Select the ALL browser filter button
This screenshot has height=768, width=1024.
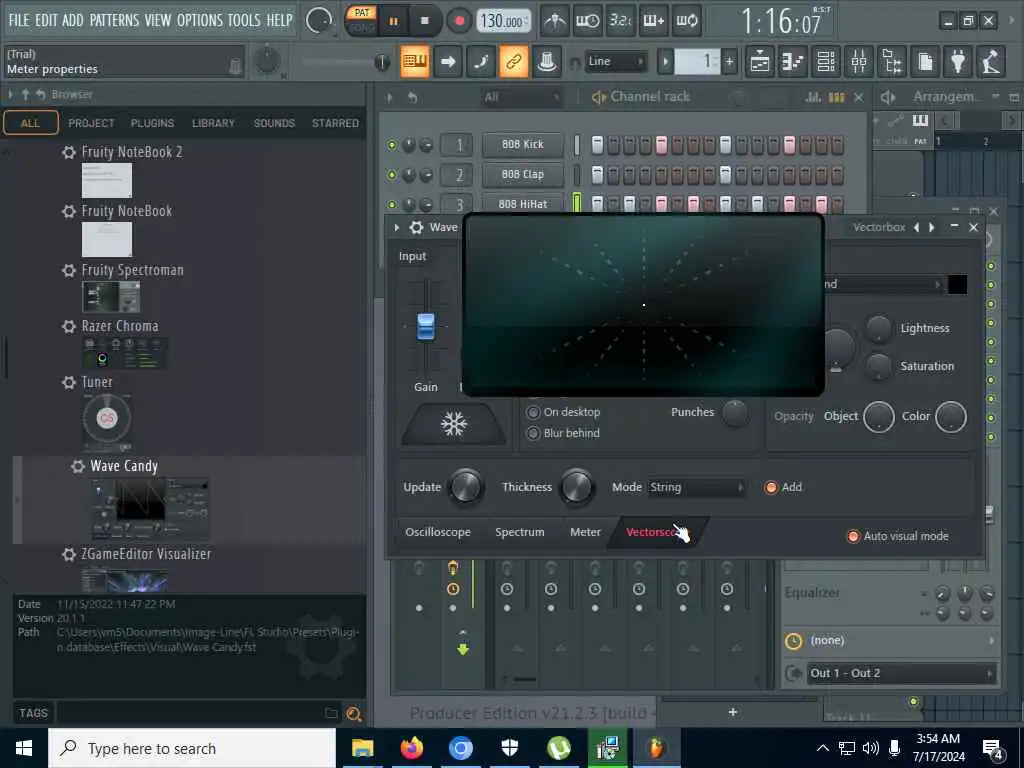(30, 123)
